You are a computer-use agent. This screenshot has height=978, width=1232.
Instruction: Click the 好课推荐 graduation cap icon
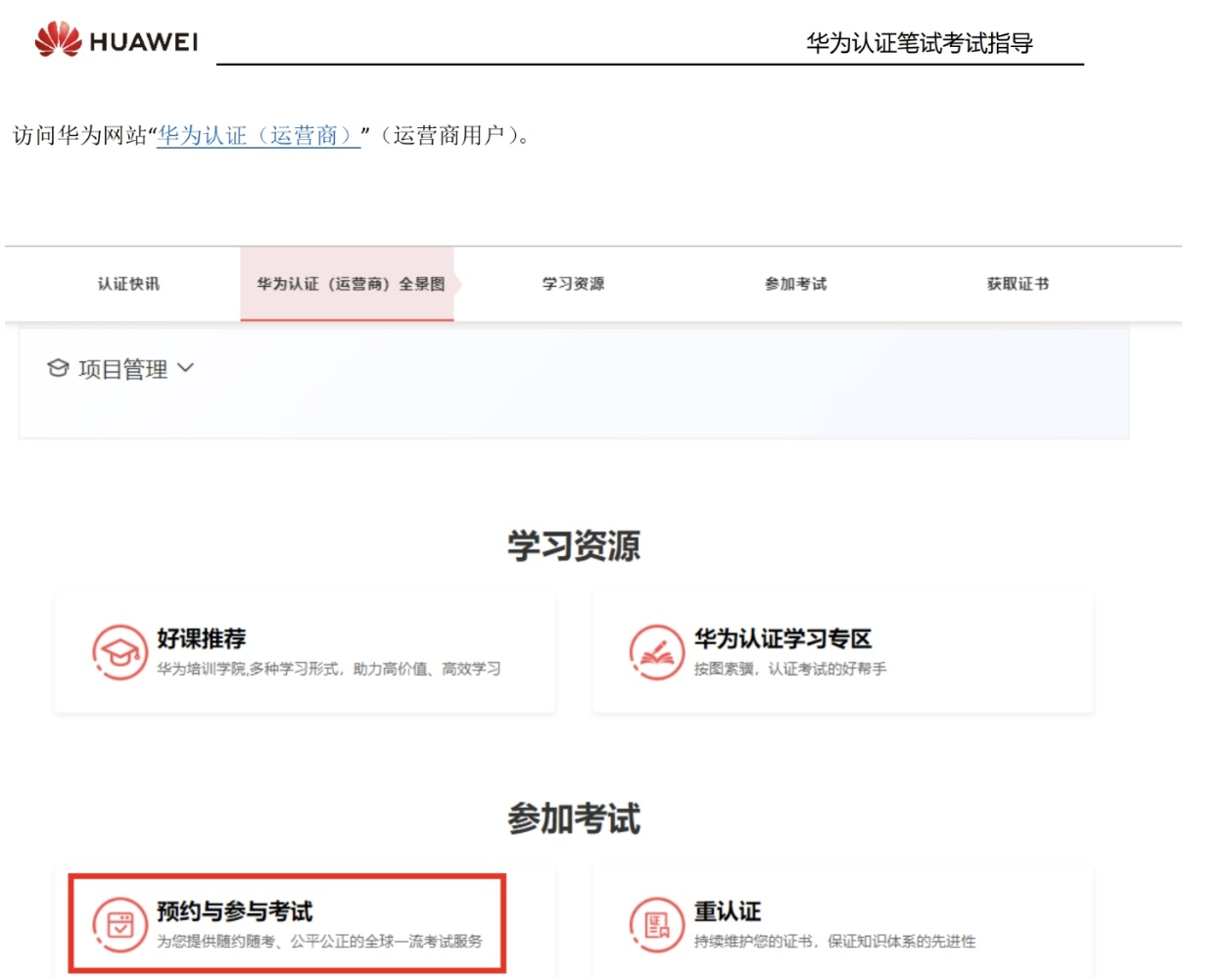coord(119,652)
